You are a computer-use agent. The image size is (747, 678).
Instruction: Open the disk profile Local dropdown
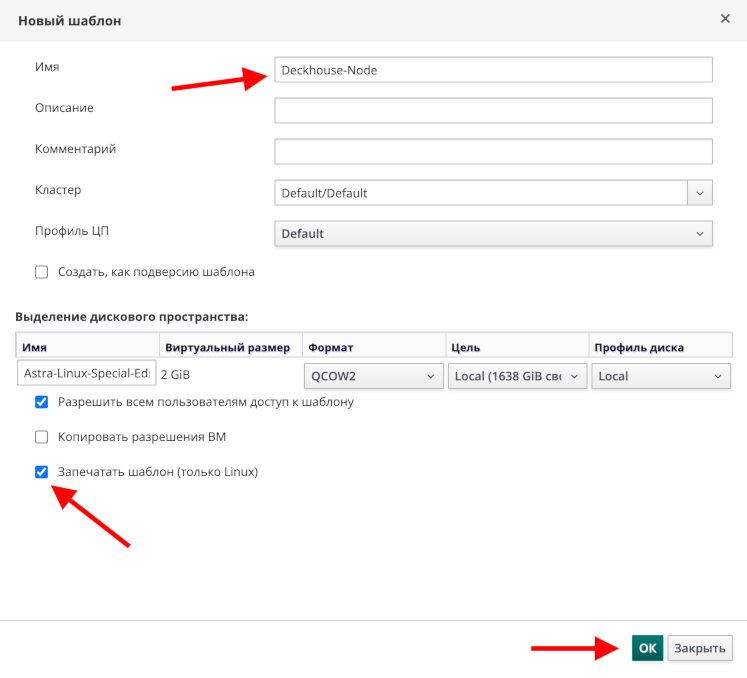[x=660, y=376]
